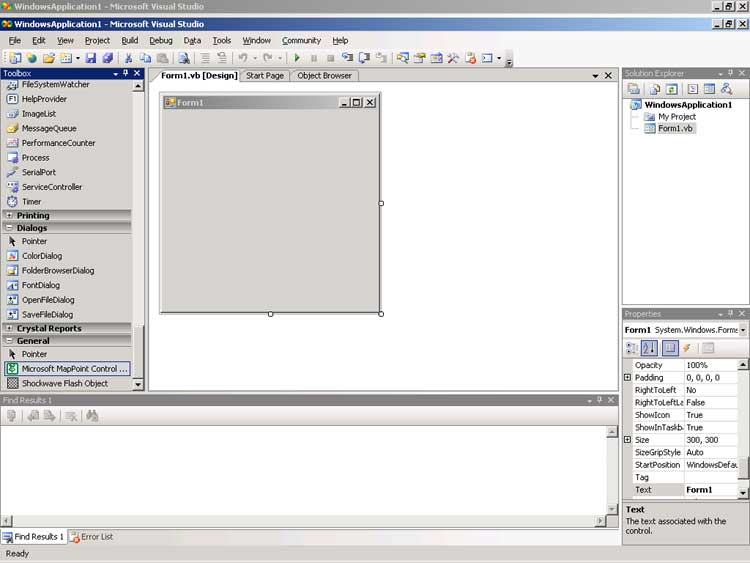Toggle auto-hide pin on Find Results panel
Image resolution: width=750 pixels, height=563 pixels.
pos(599,400)
